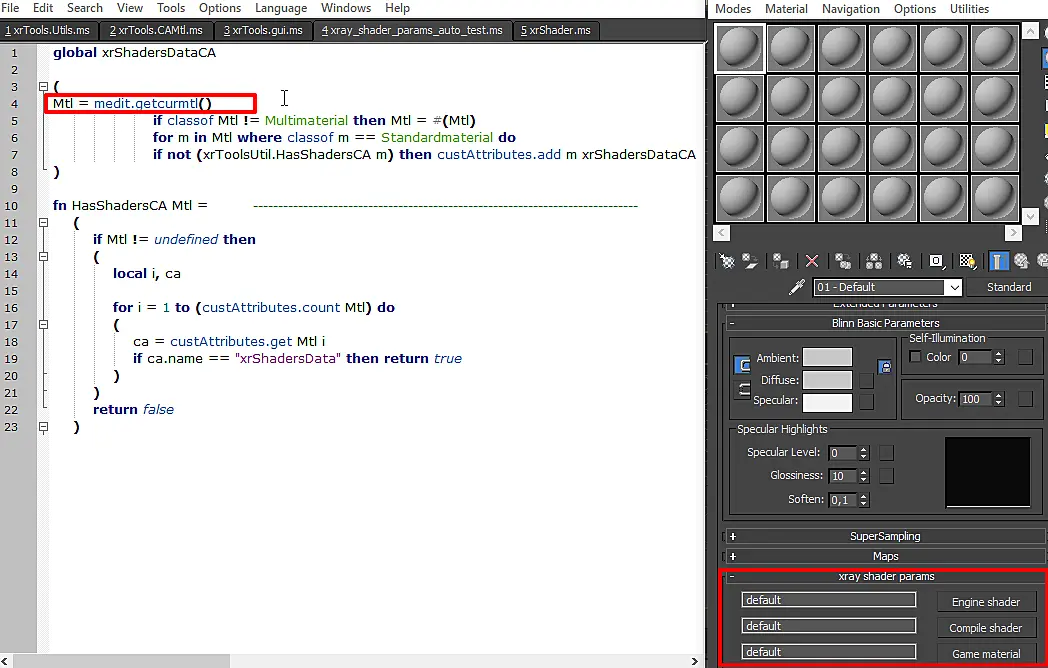Click the Opacity map button
Screen dimensions: 1048x668
click(x=1025, y=399)
